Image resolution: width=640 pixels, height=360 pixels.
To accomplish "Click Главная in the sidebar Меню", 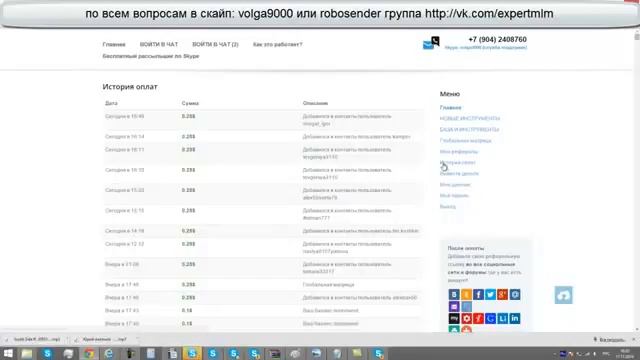I will click(x=451, y=108).
